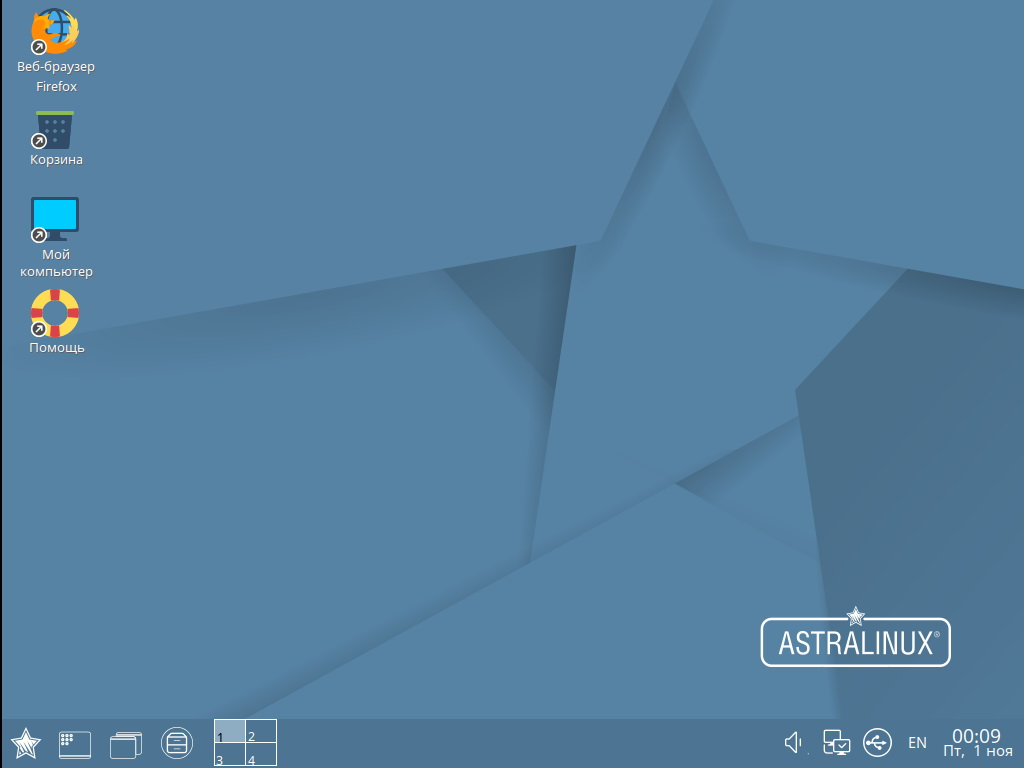Open the star-shaped Fly start menu

(x=27, y=743)
